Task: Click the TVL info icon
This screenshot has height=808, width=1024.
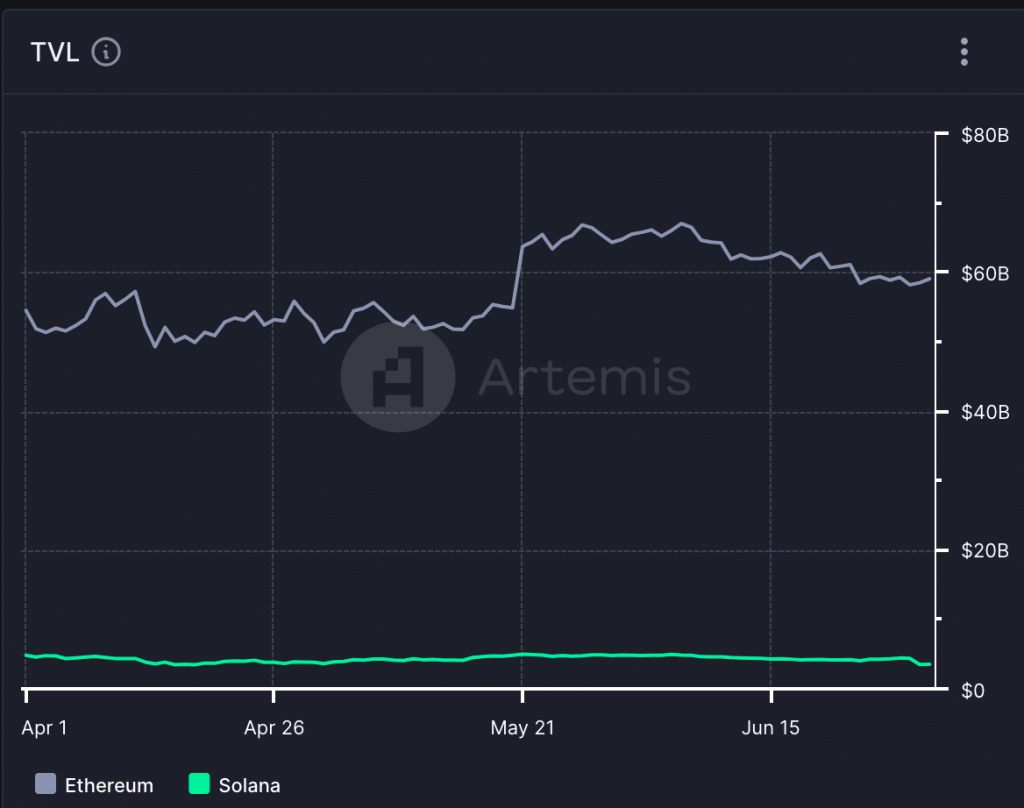Action: (x=106, y=52)
